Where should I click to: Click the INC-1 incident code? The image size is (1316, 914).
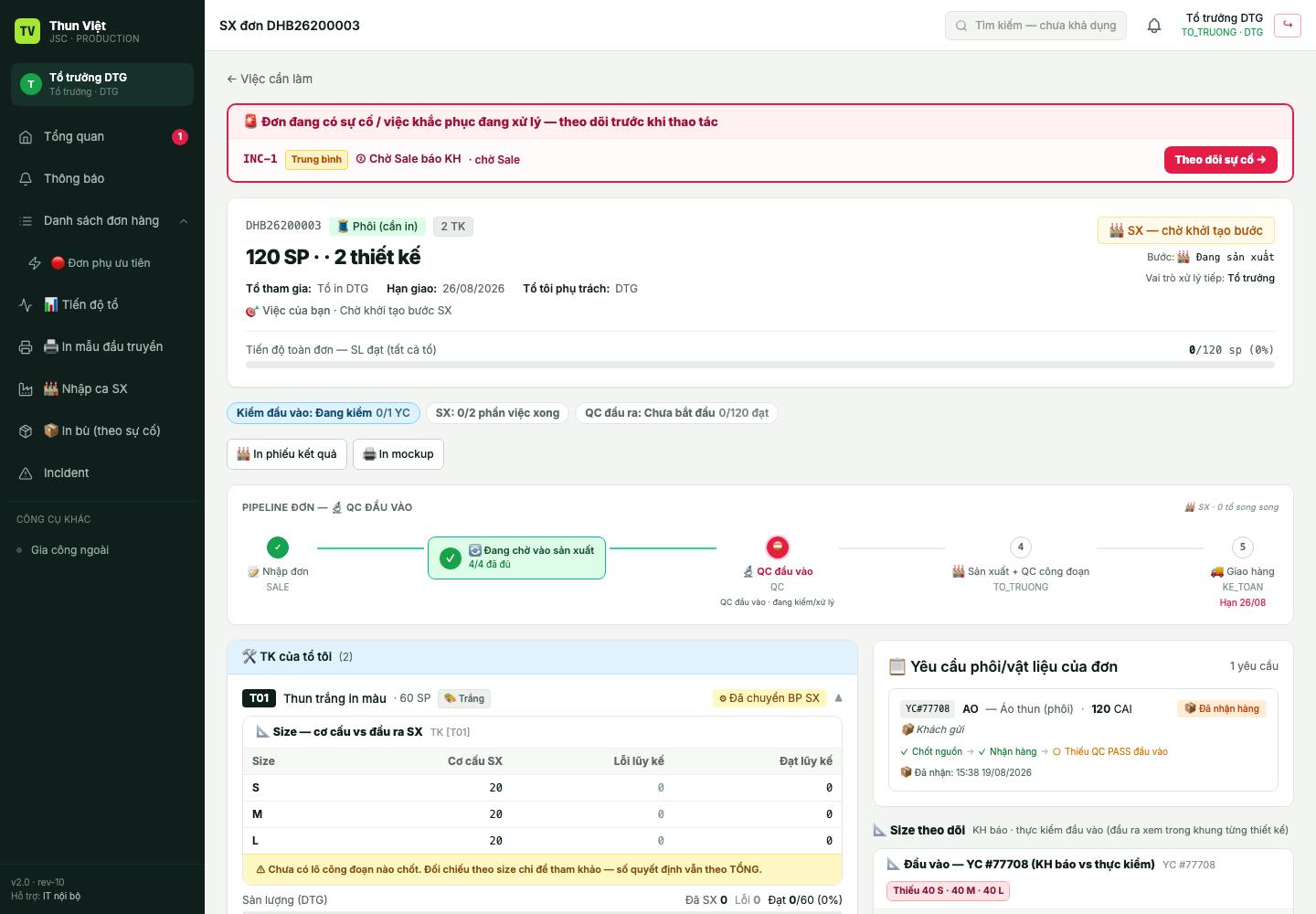[260, 159]
